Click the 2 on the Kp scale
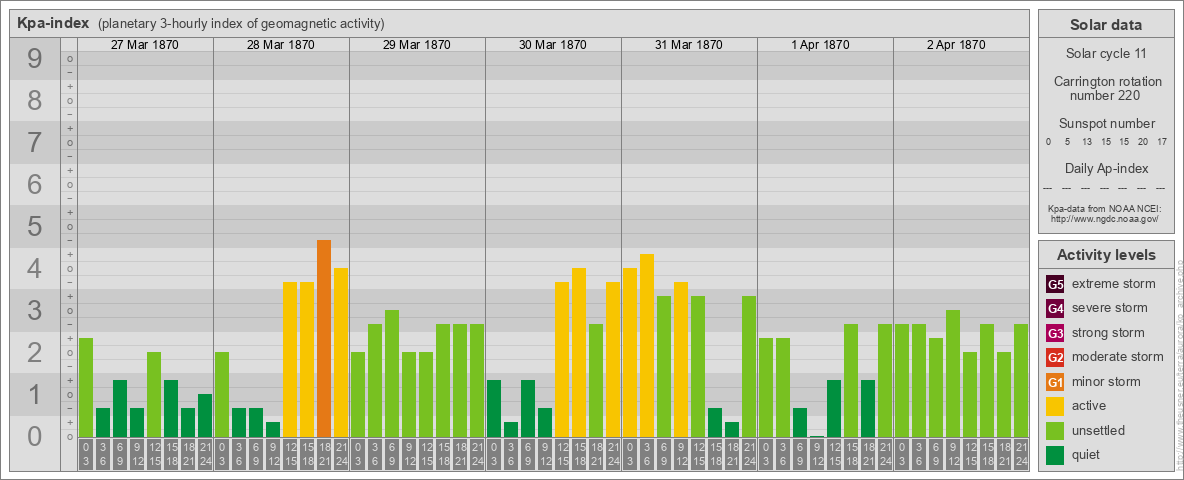 coord(35,352)
